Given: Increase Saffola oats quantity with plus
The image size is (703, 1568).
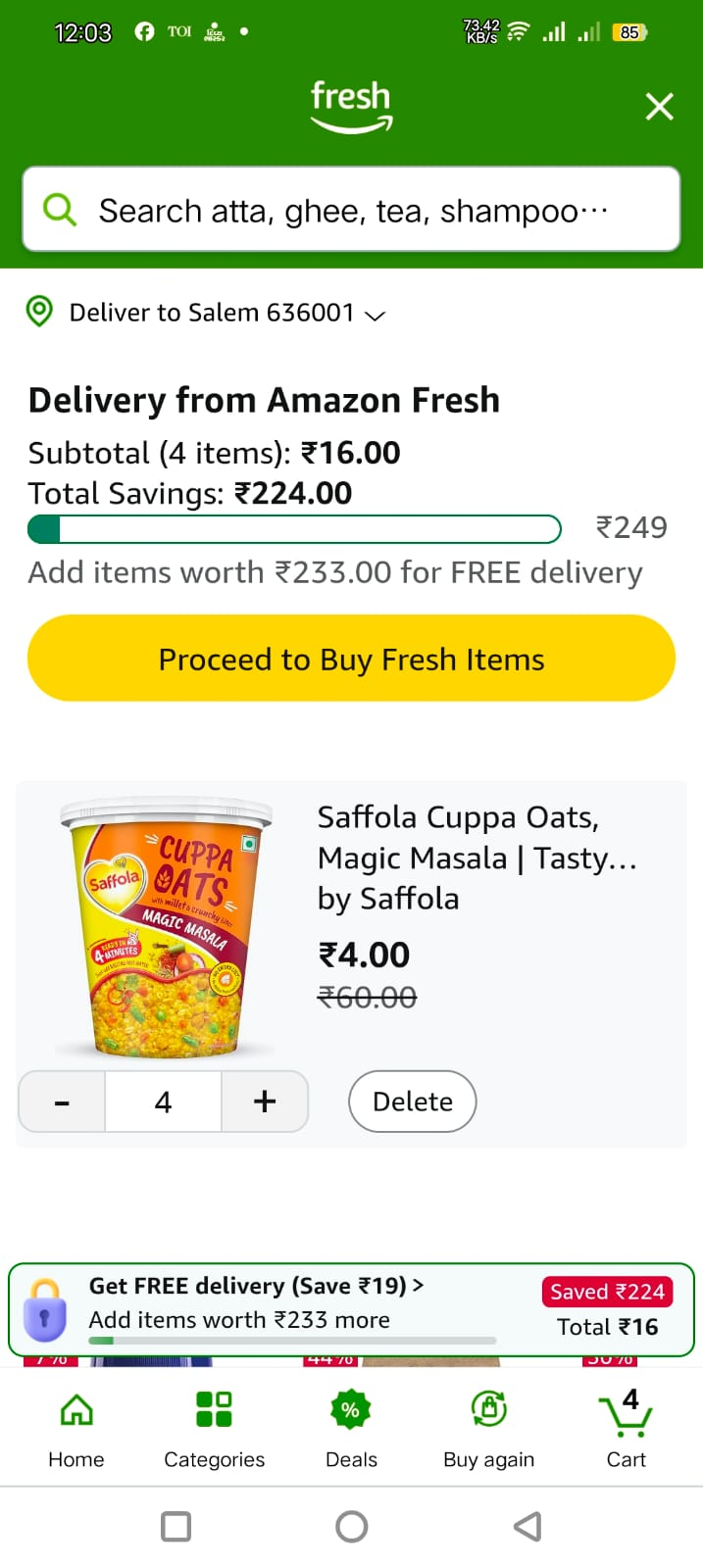Looking at the screenshot, I should pyautogui.click(x=265, y=1102).
